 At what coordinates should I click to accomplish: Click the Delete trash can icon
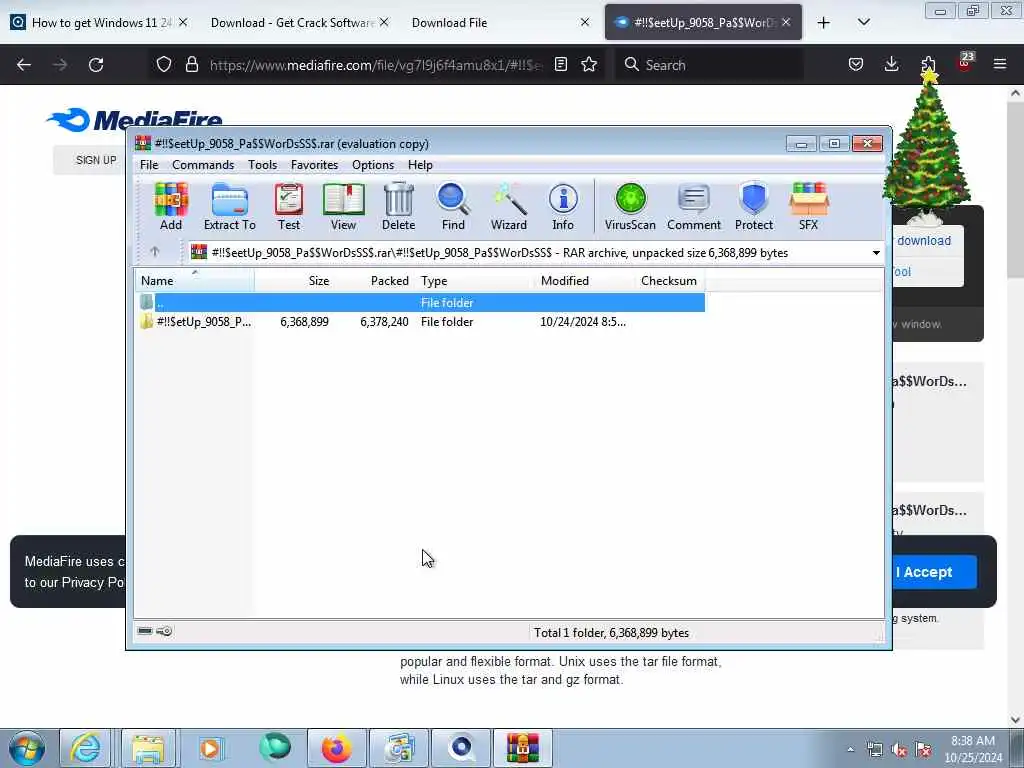[398, 206]
